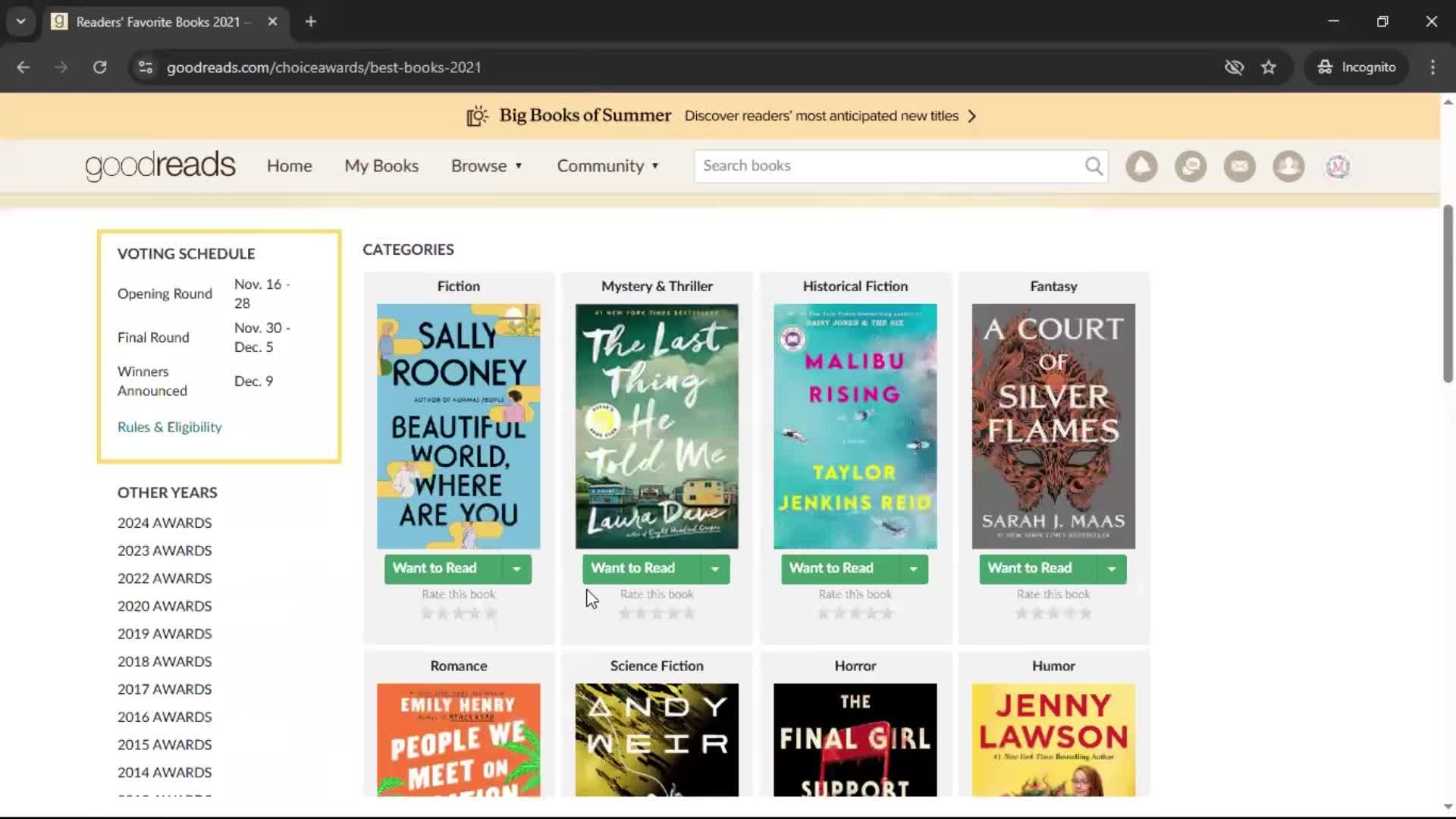Rate Beautiful World five stars
1456x819 pixels.
click(x=491, y=613)
